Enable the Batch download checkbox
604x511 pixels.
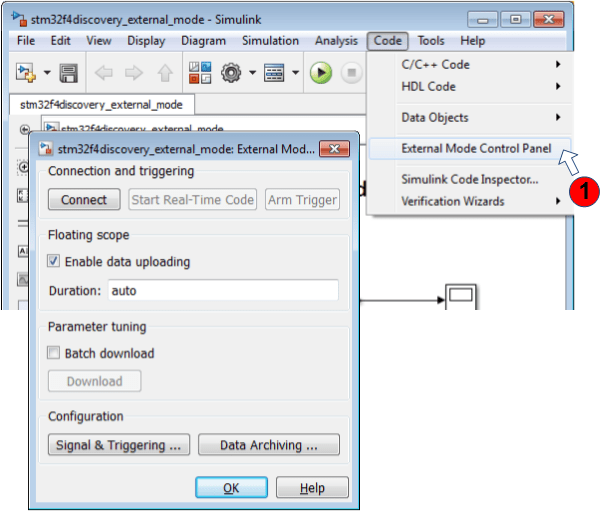pos(54,353)
